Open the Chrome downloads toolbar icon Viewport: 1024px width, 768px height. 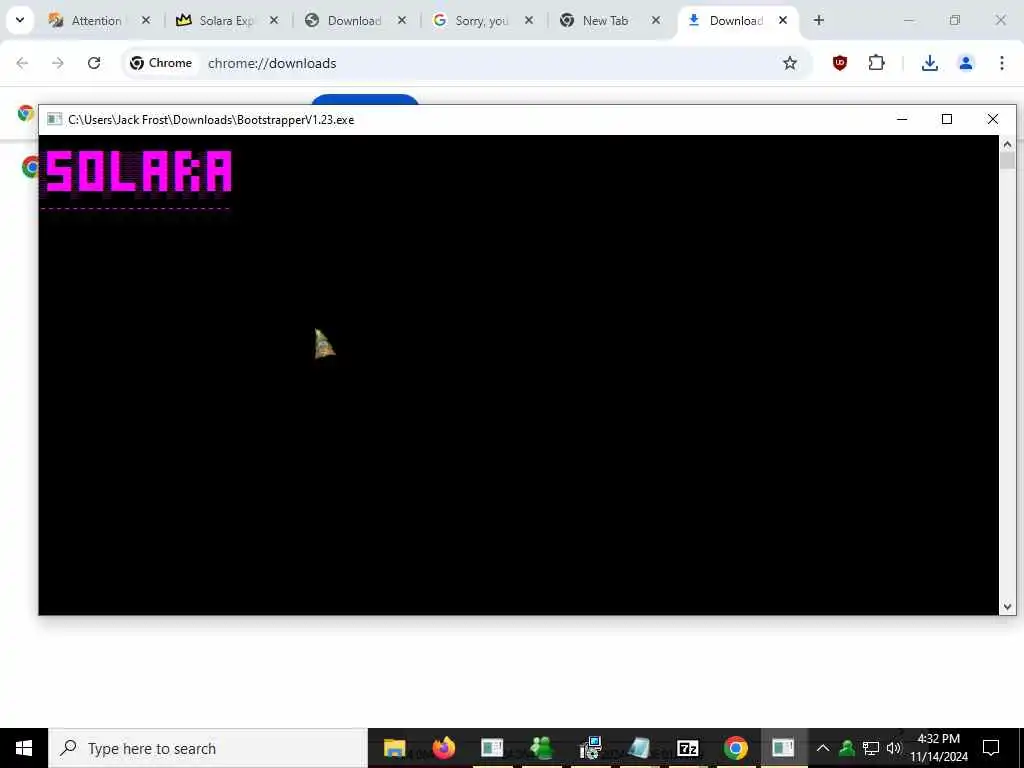pos(930,63)
